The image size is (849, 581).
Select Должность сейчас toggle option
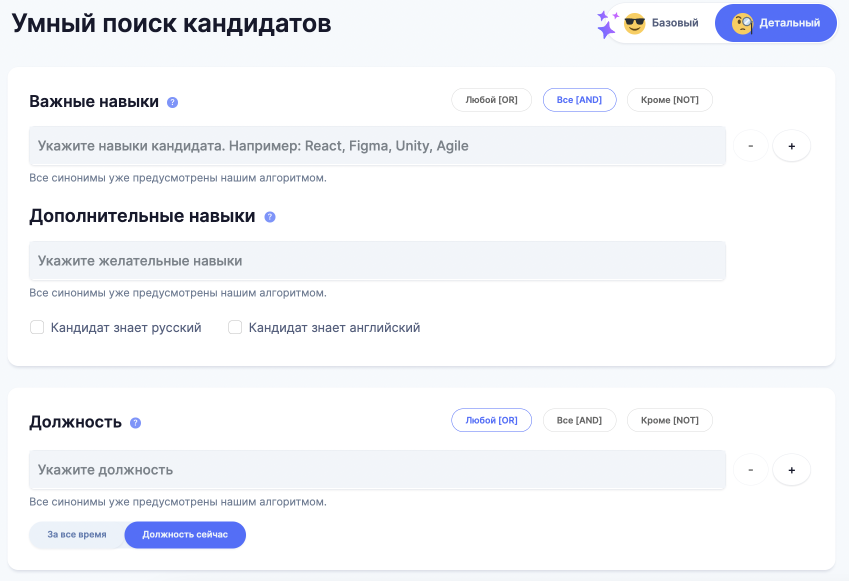(185, 535)
